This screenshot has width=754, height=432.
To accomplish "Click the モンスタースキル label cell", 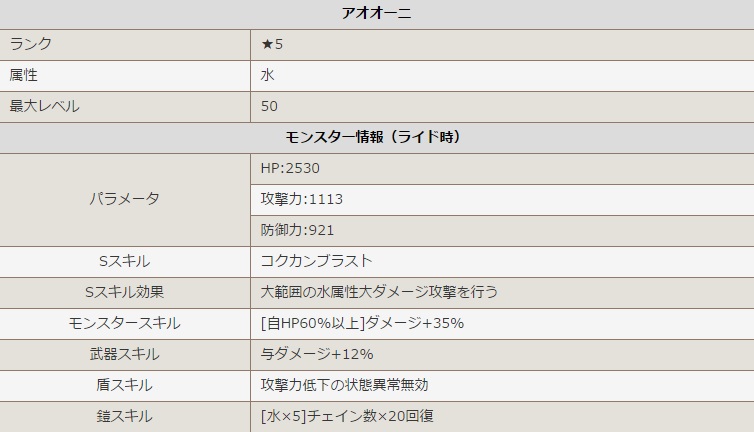I will tap(125, 323).
